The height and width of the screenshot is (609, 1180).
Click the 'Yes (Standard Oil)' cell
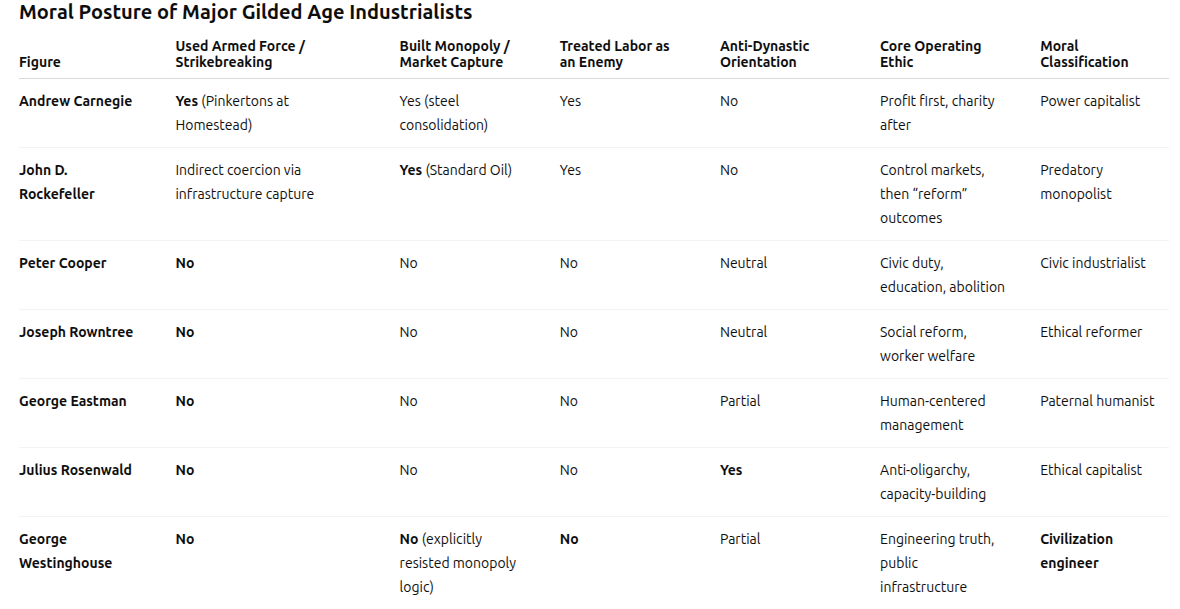click(455, 170)
